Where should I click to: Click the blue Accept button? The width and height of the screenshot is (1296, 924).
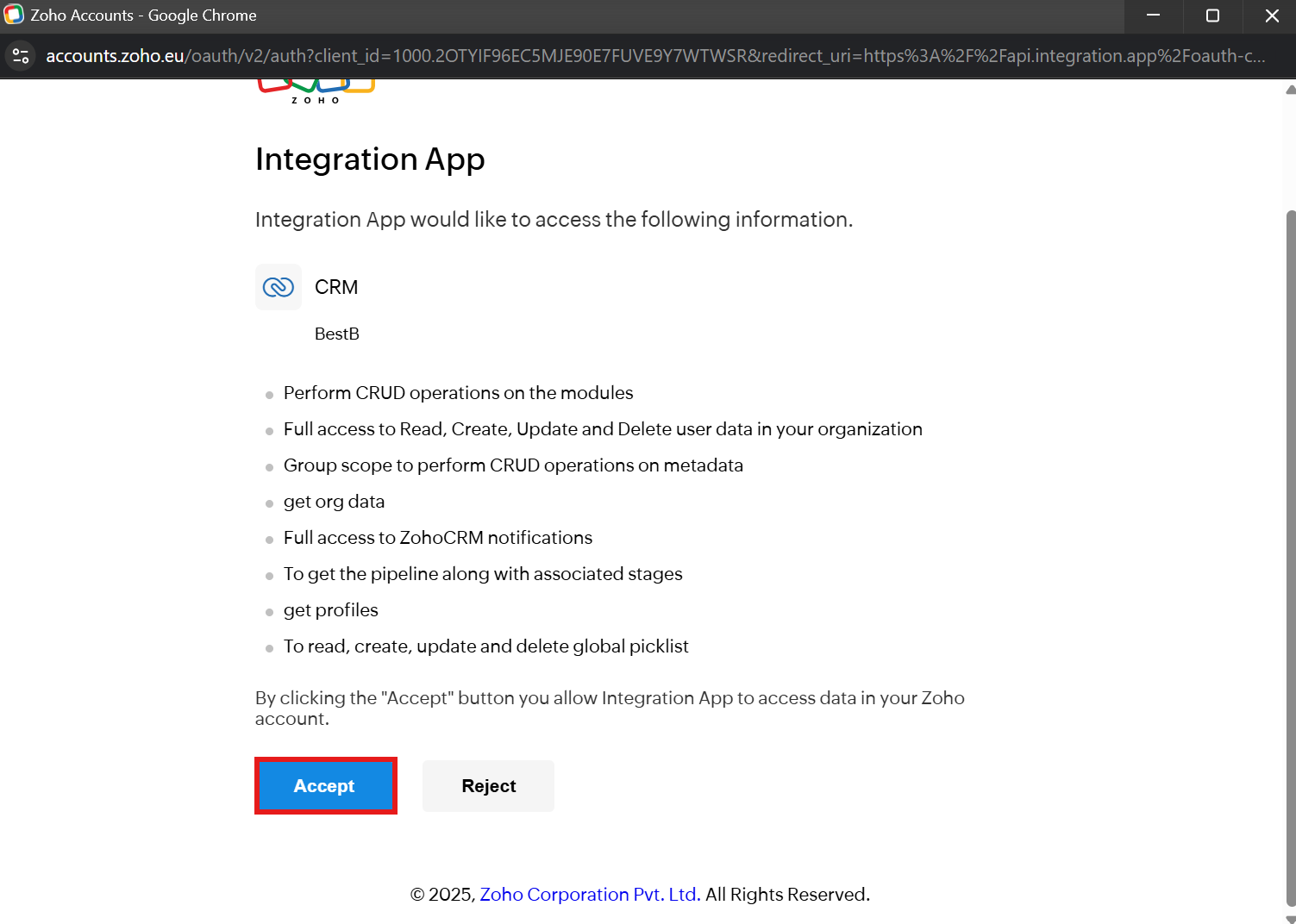point(325,785)
